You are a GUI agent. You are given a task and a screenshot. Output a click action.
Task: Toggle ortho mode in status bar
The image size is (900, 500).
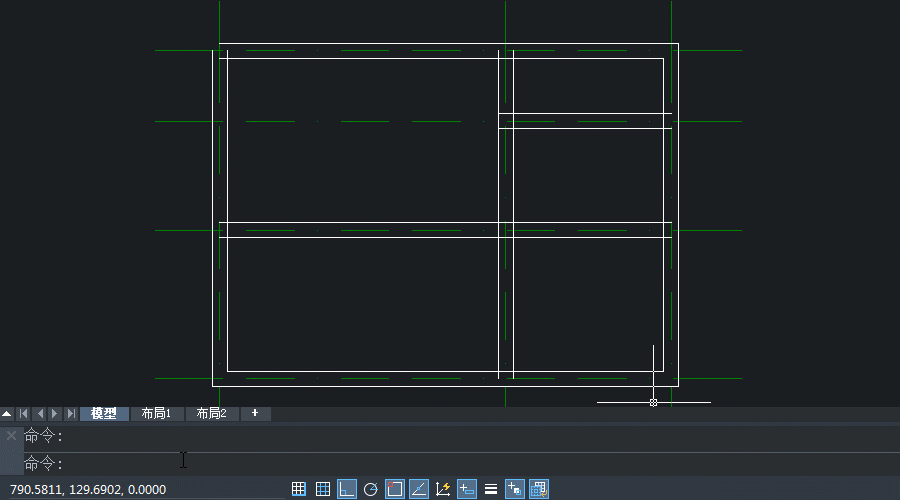[x=347, y=489]
